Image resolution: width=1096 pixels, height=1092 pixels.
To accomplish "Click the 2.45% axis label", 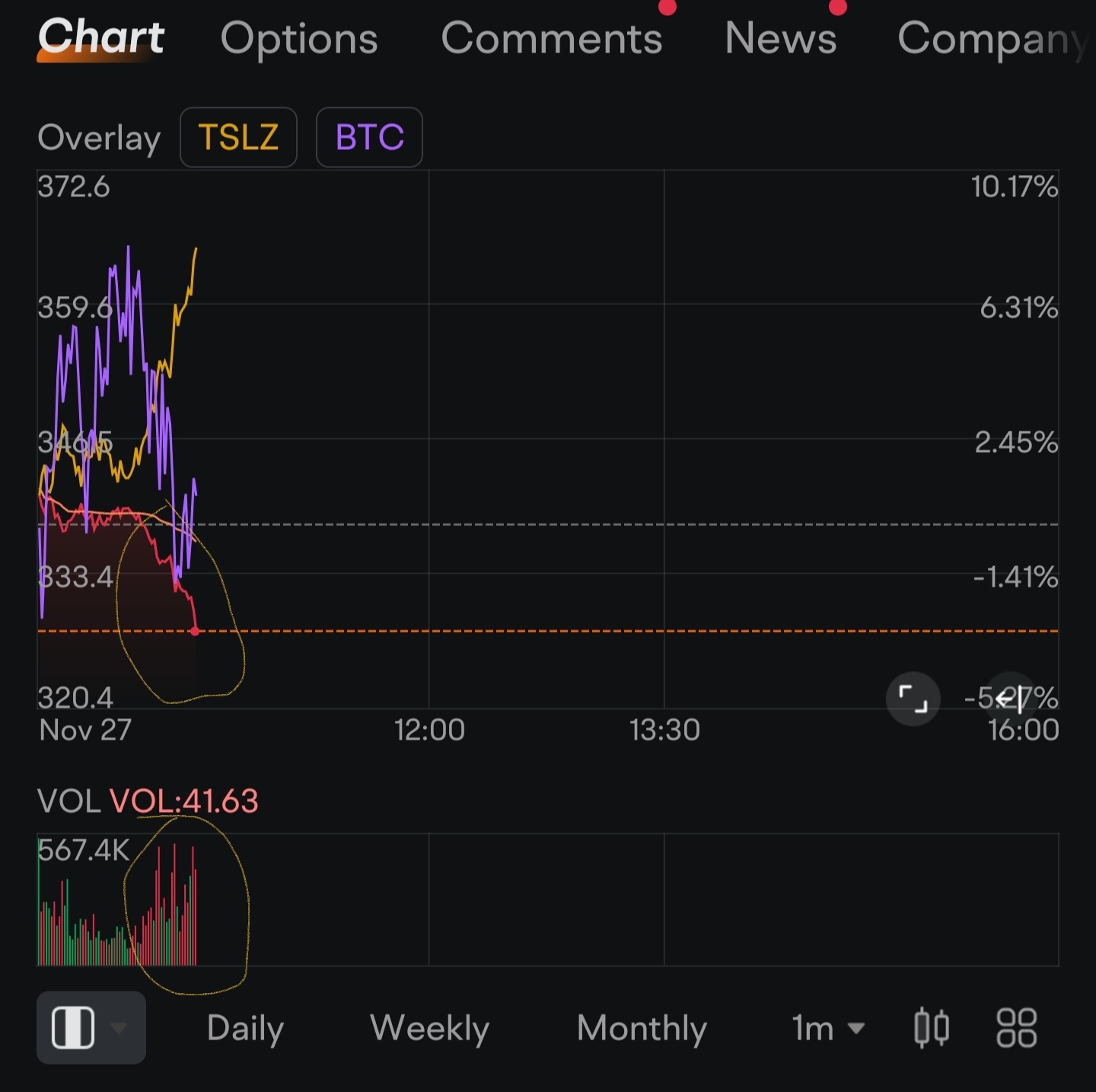I will click(x=1016, y=442).
